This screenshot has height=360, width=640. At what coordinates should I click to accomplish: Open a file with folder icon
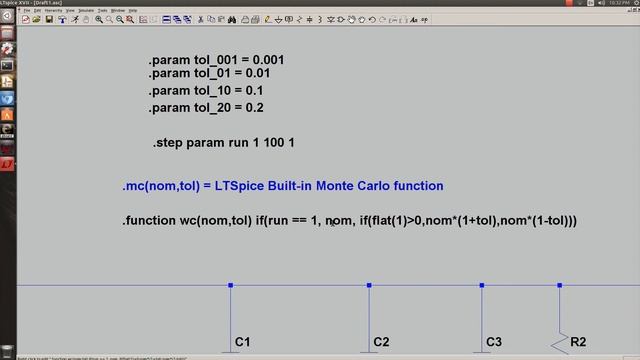(36, 20)
